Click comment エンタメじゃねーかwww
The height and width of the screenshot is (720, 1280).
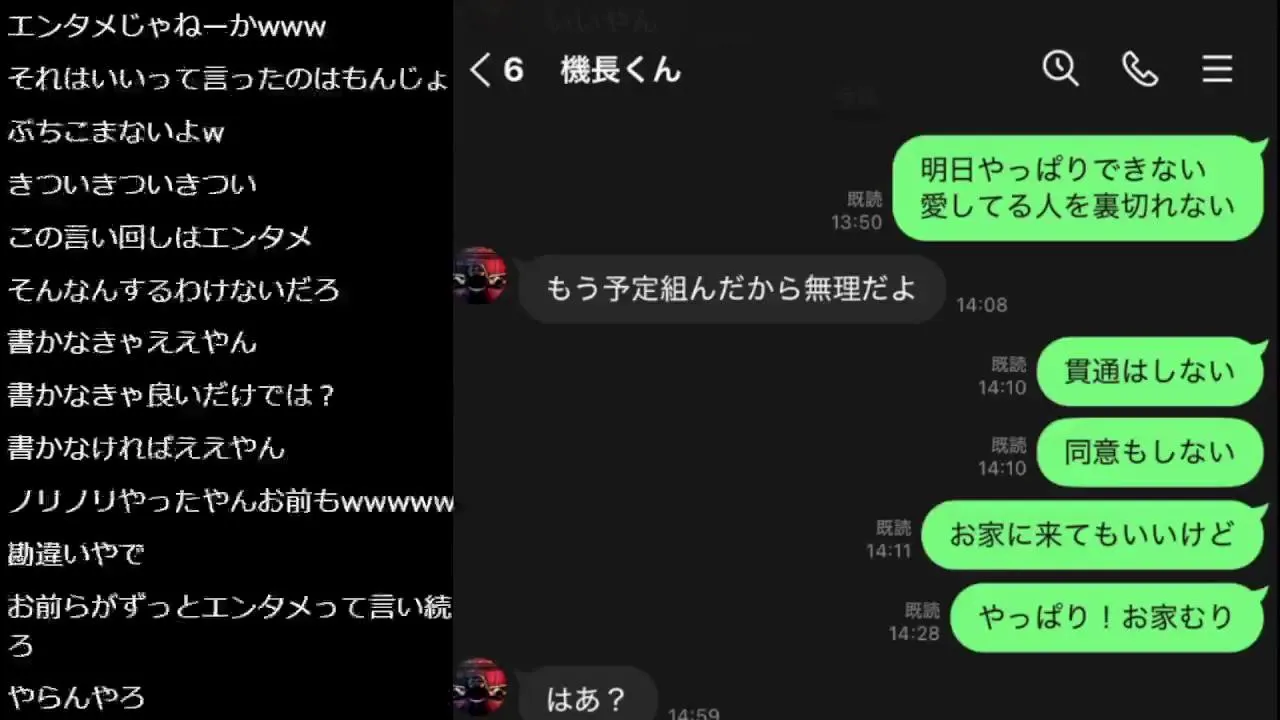coord(167,26)
